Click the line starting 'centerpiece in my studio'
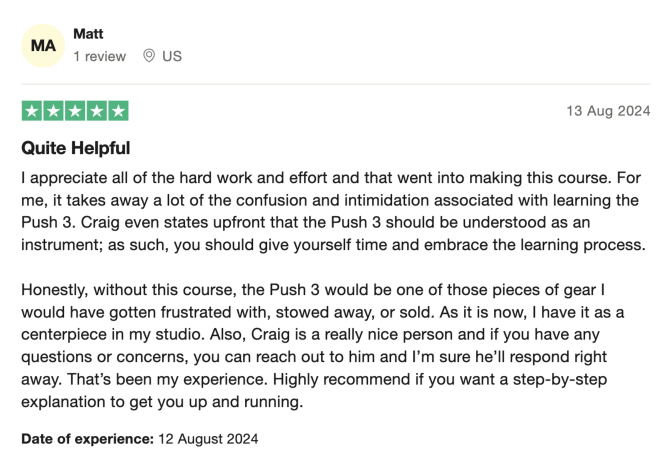Viewport: 672px width, 462px height. coord(310,335)
